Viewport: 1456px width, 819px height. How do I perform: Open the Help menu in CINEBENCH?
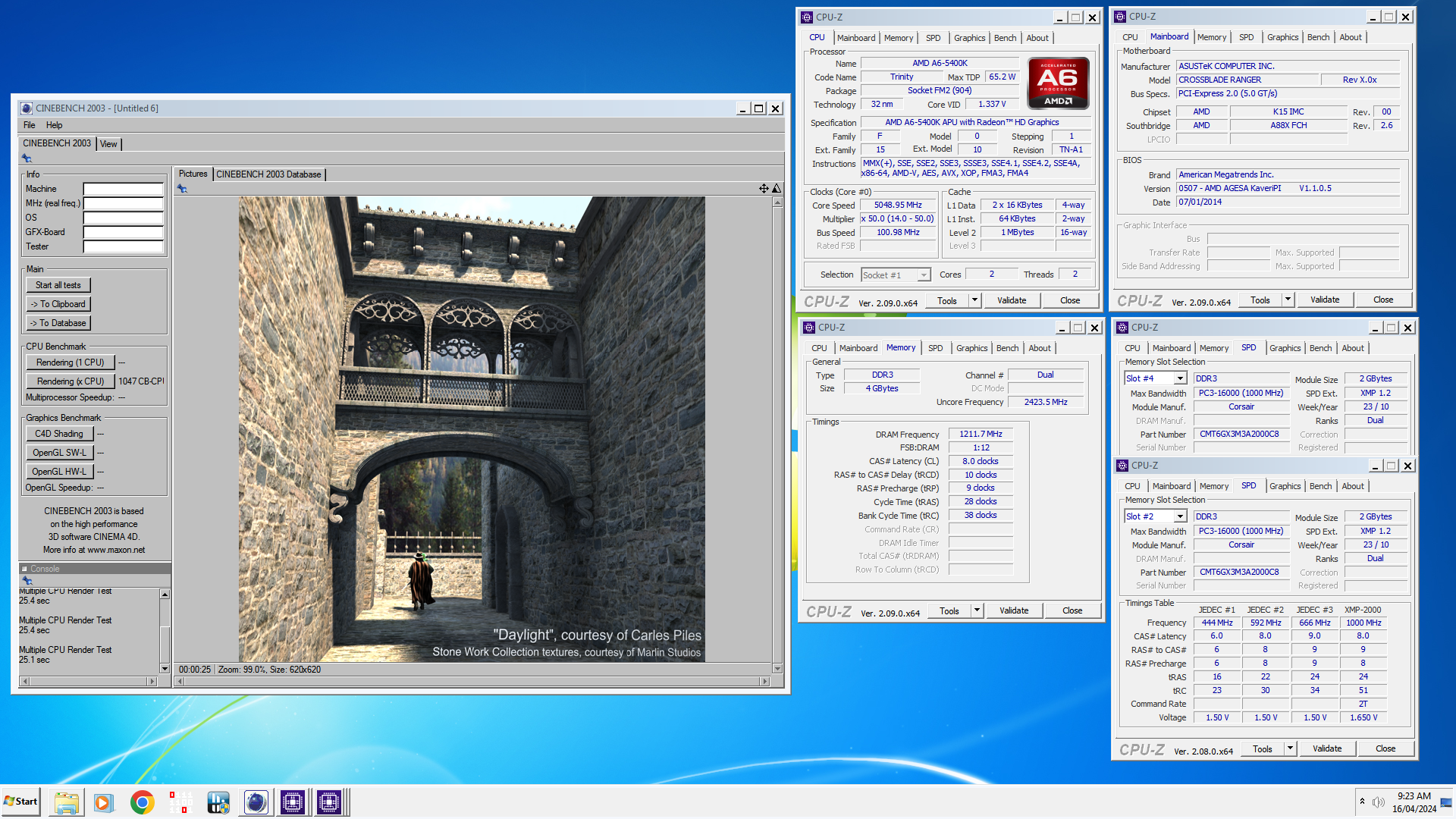54,125
